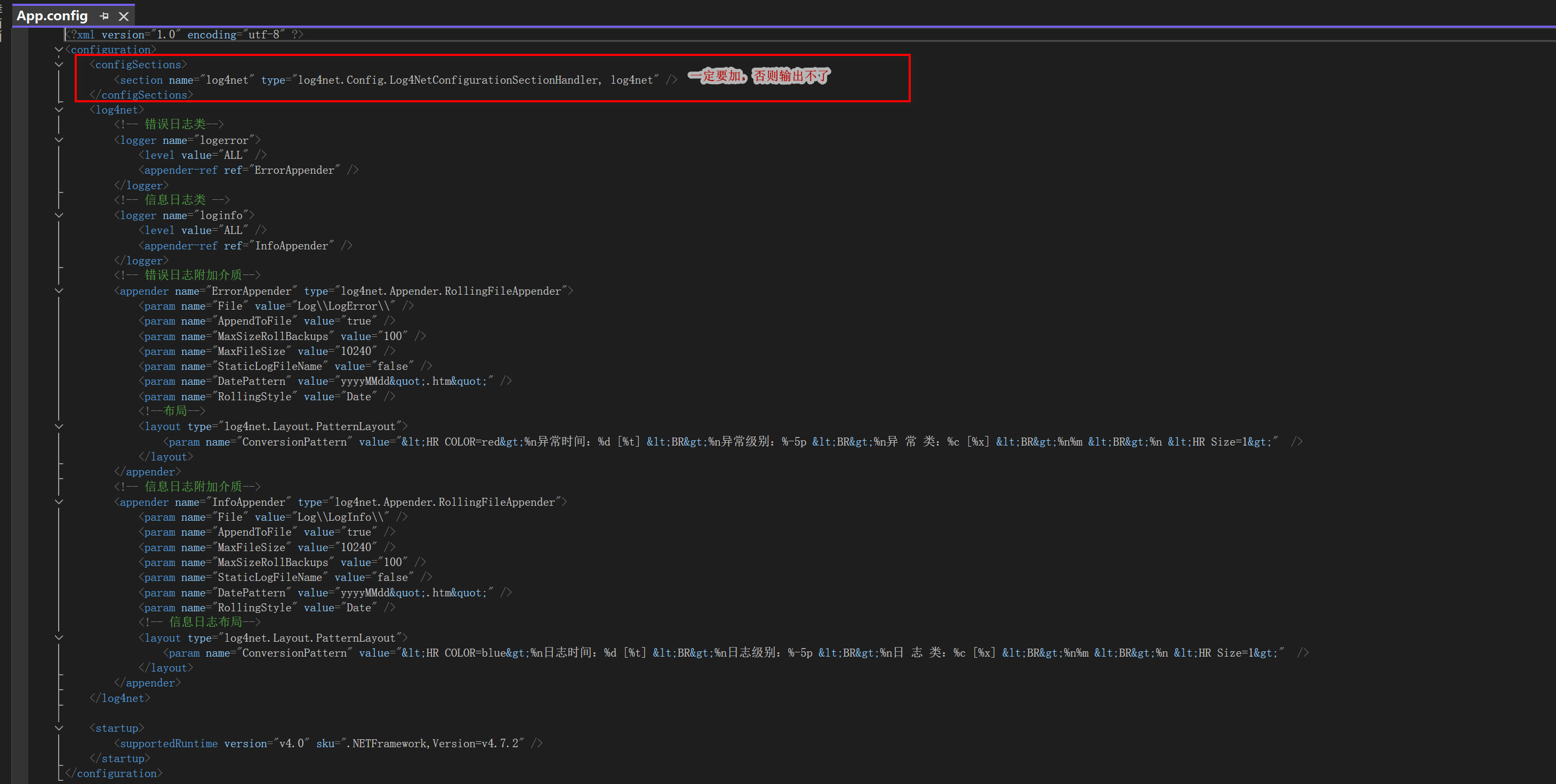Click InfoAppender RollingStyle param line
This screenshot has height=784, width=1556.
(x=267, y=608)
